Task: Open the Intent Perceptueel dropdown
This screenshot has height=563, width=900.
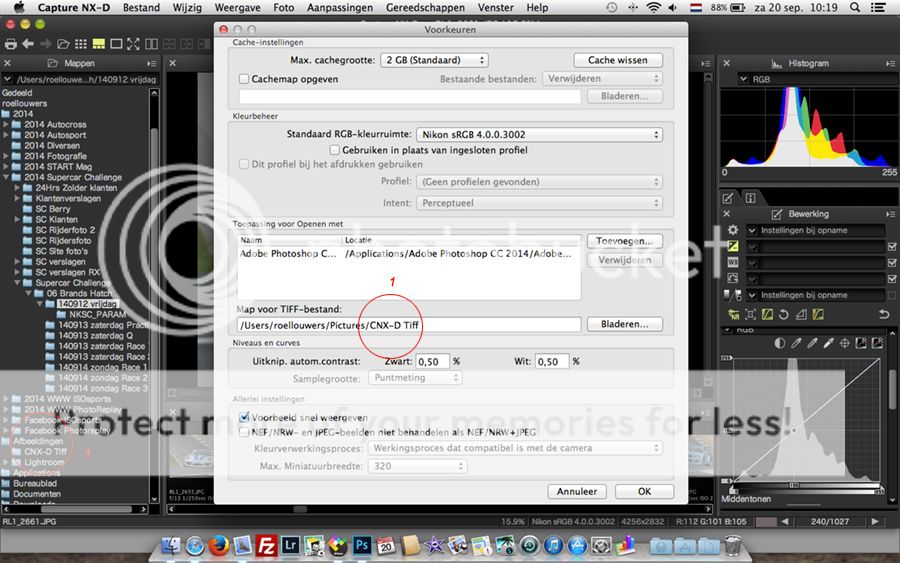Action: pyautogui.click(x=540, y=203)
